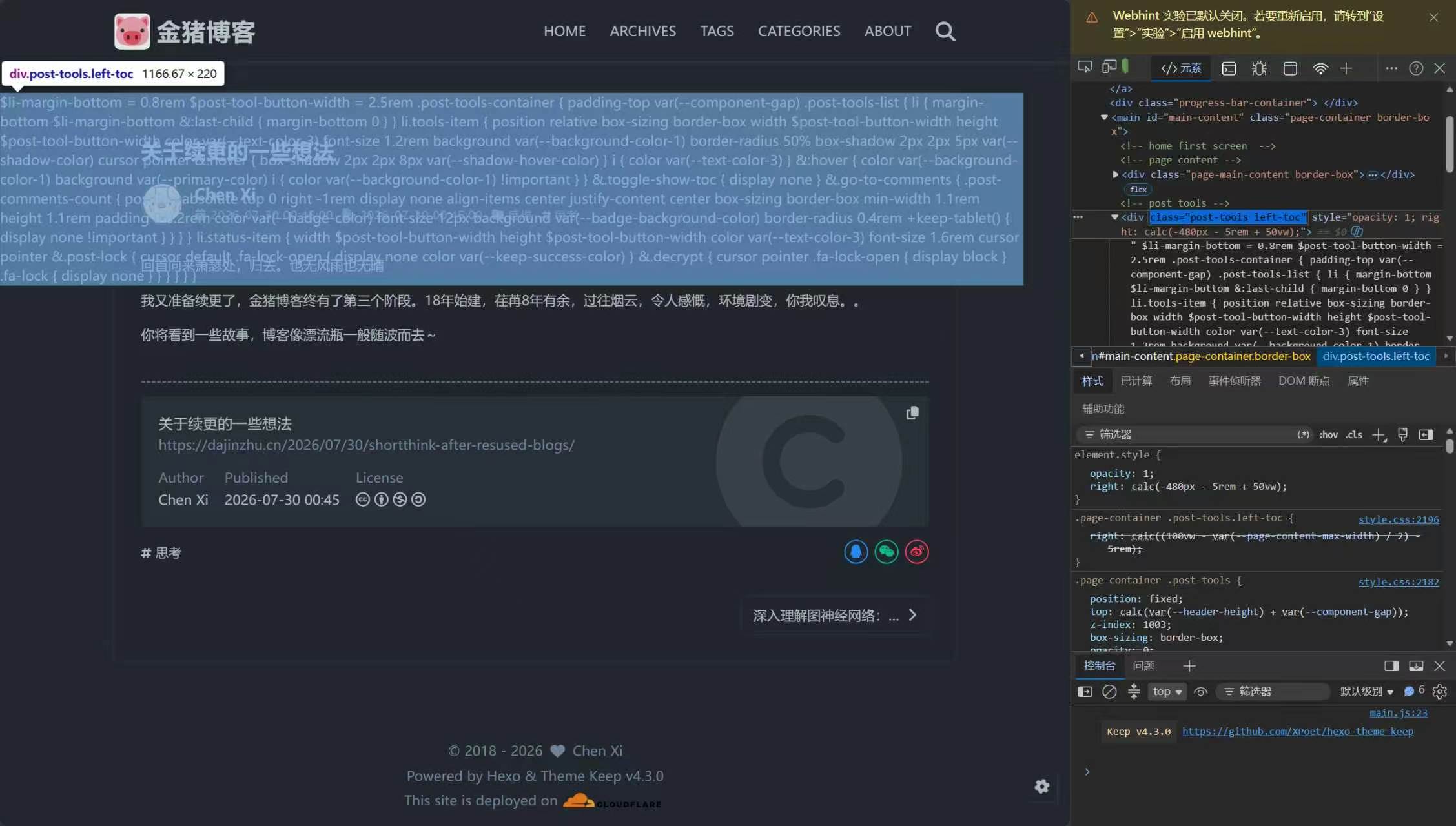
Task: Create a live expression with eye icon
Action: click(x=1200, y=692)
